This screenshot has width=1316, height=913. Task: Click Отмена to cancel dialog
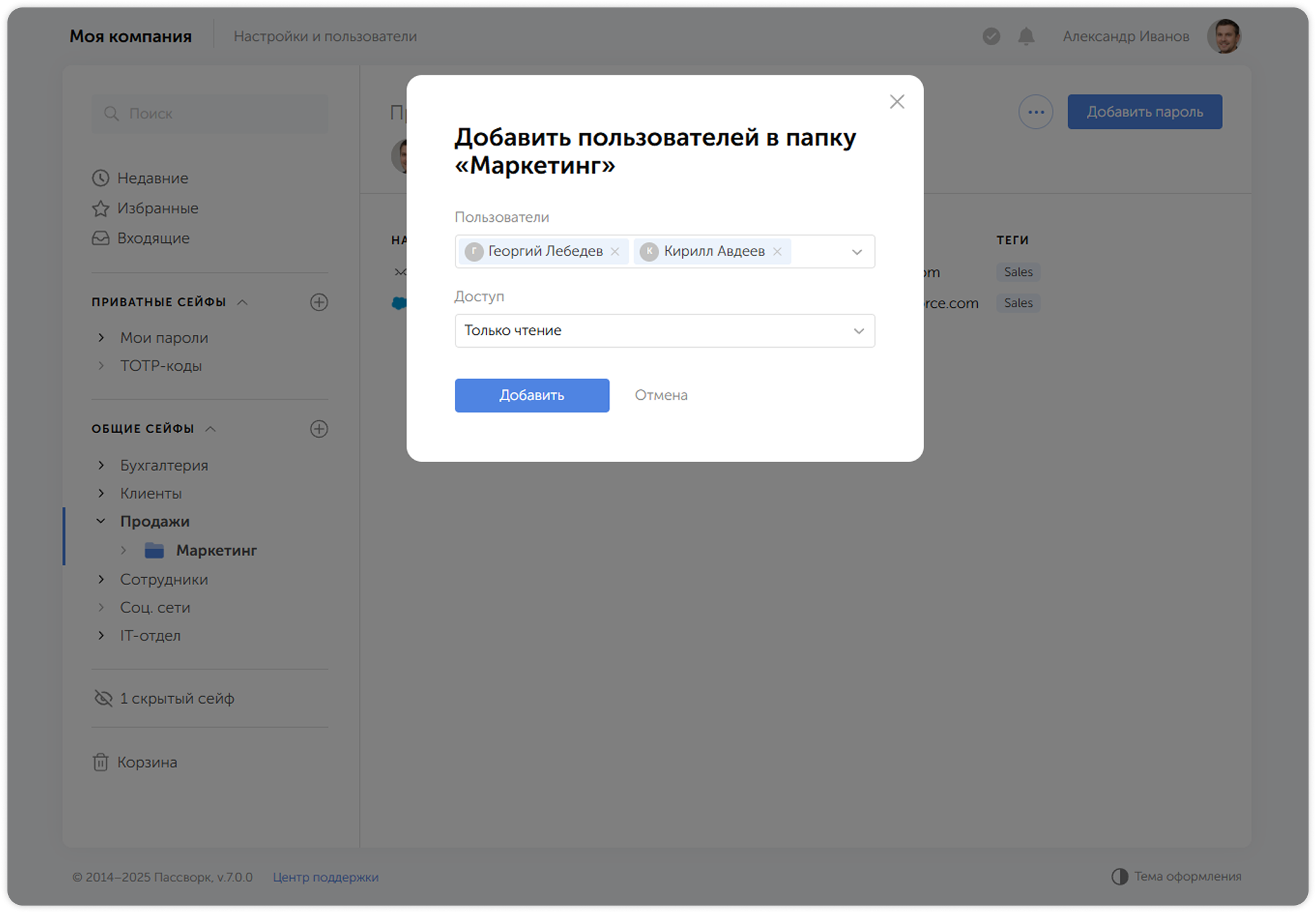(x=660, y=395)
